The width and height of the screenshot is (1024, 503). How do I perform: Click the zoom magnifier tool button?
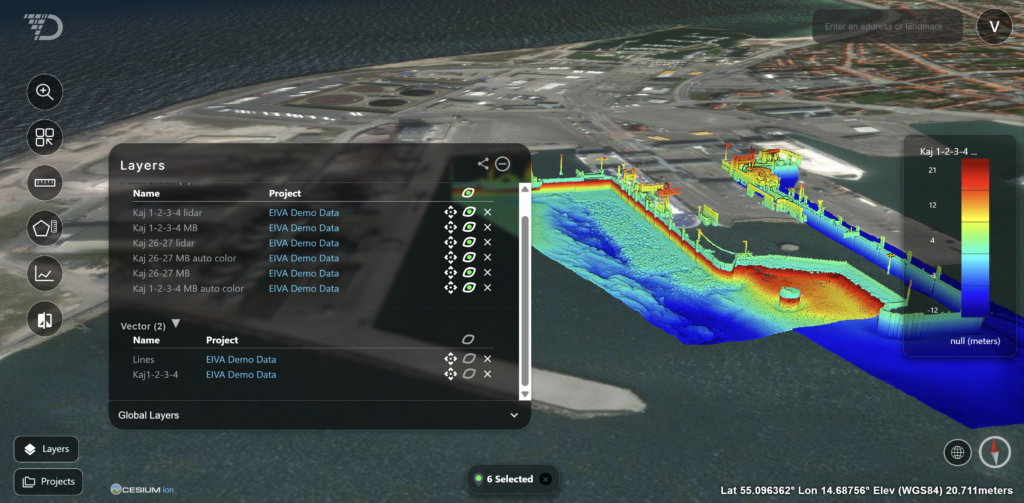44,92
